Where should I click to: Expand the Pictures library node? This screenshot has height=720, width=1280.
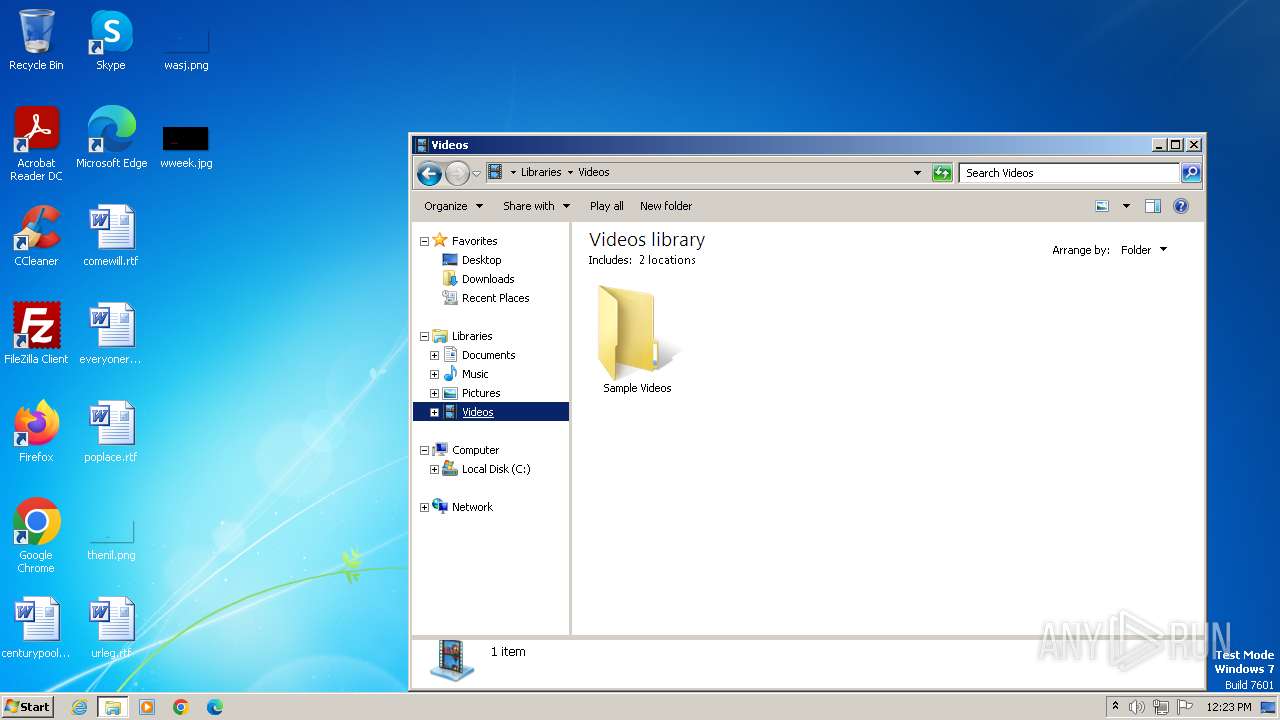point(434,393)
